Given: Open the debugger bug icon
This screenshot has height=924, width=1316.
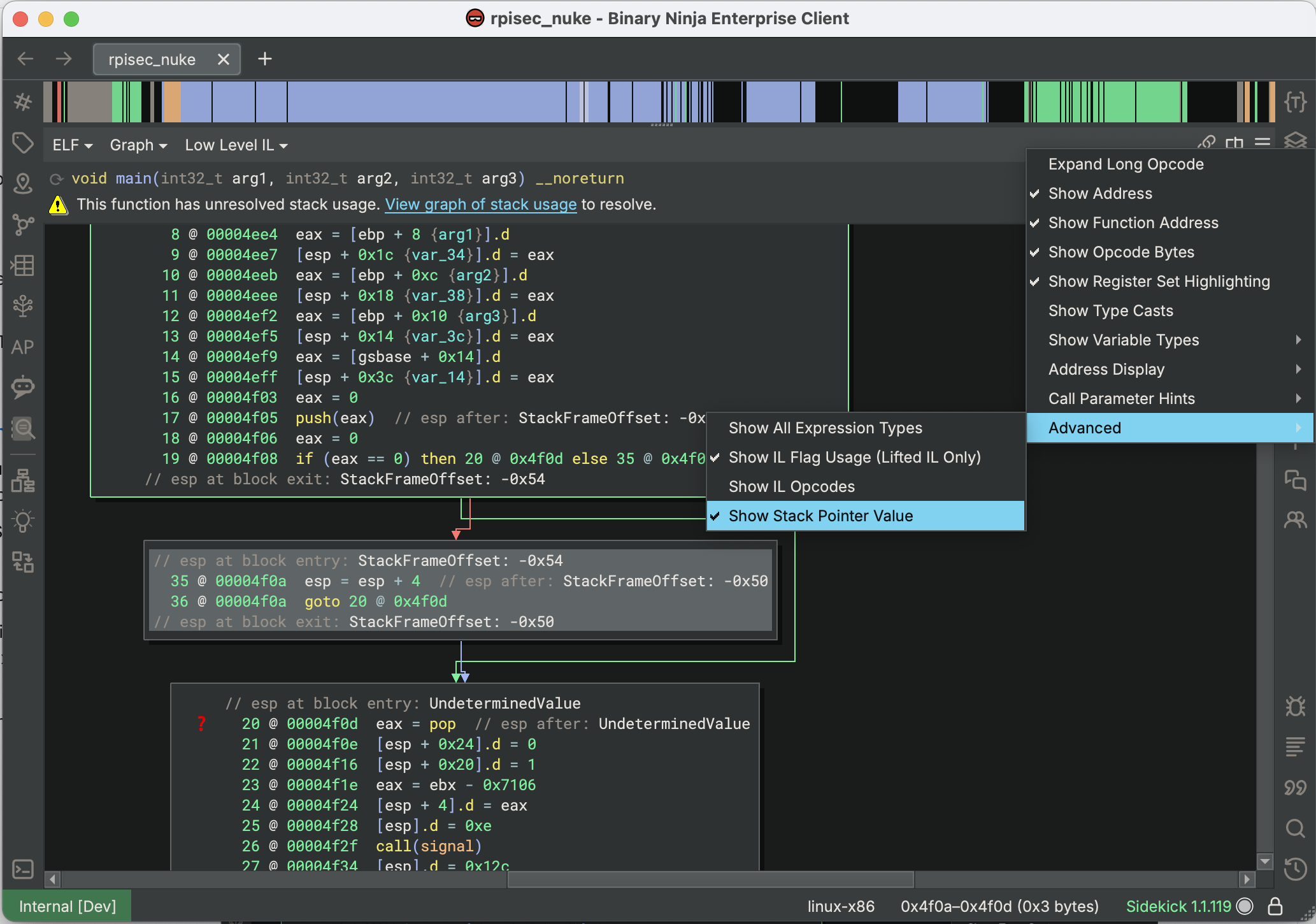Looking at the screenshot, I should click(1295, 706).
